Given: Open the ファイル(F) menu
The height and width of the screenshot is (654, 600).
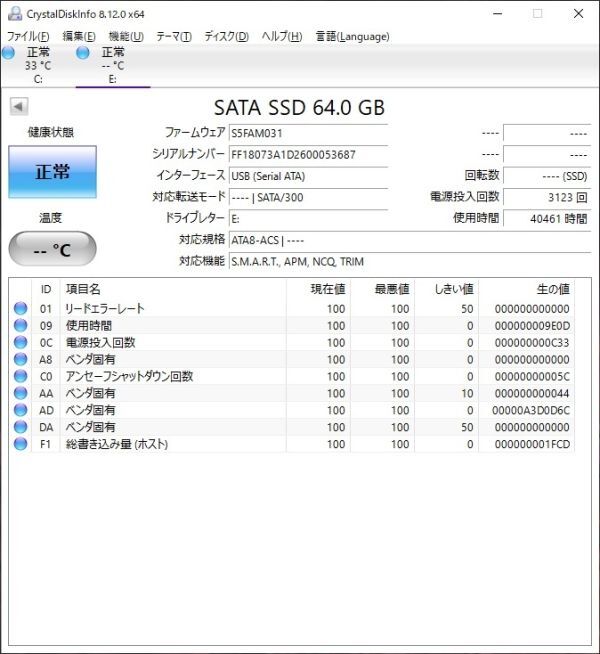Looking at the screenshot, I should 28,37.
